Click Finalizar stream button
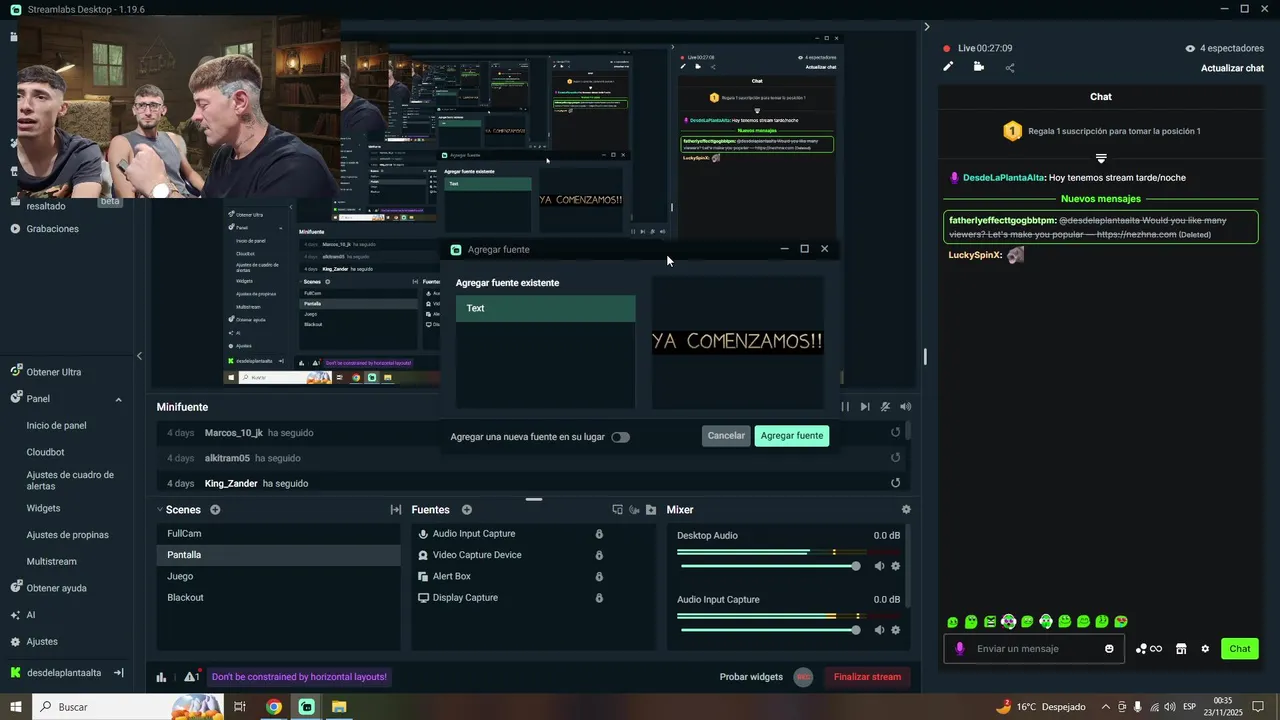 click(867, 677)
